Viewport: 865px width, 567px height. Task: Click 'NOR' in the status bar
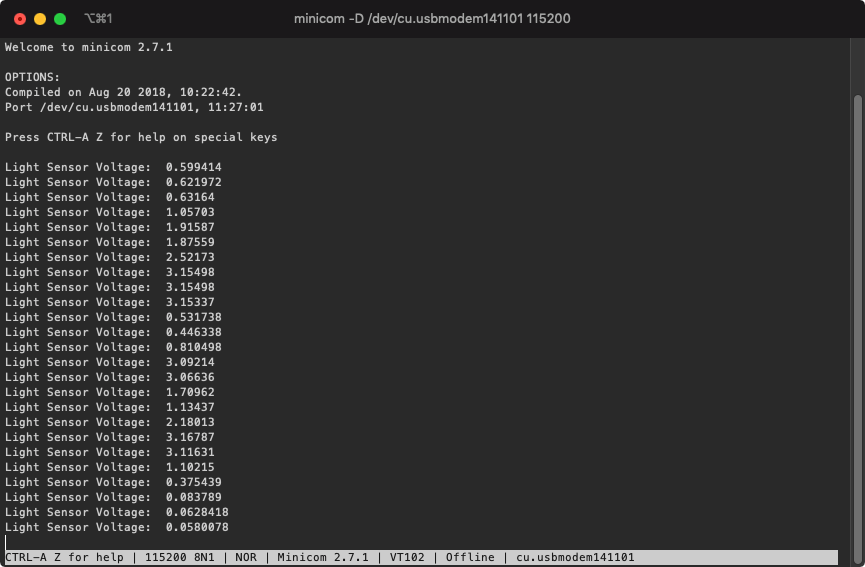click(x=246, y=558)
